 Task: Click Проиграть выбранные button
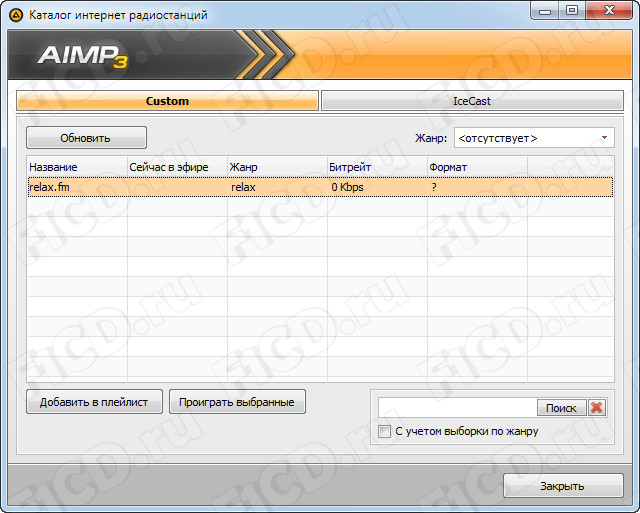237,402
